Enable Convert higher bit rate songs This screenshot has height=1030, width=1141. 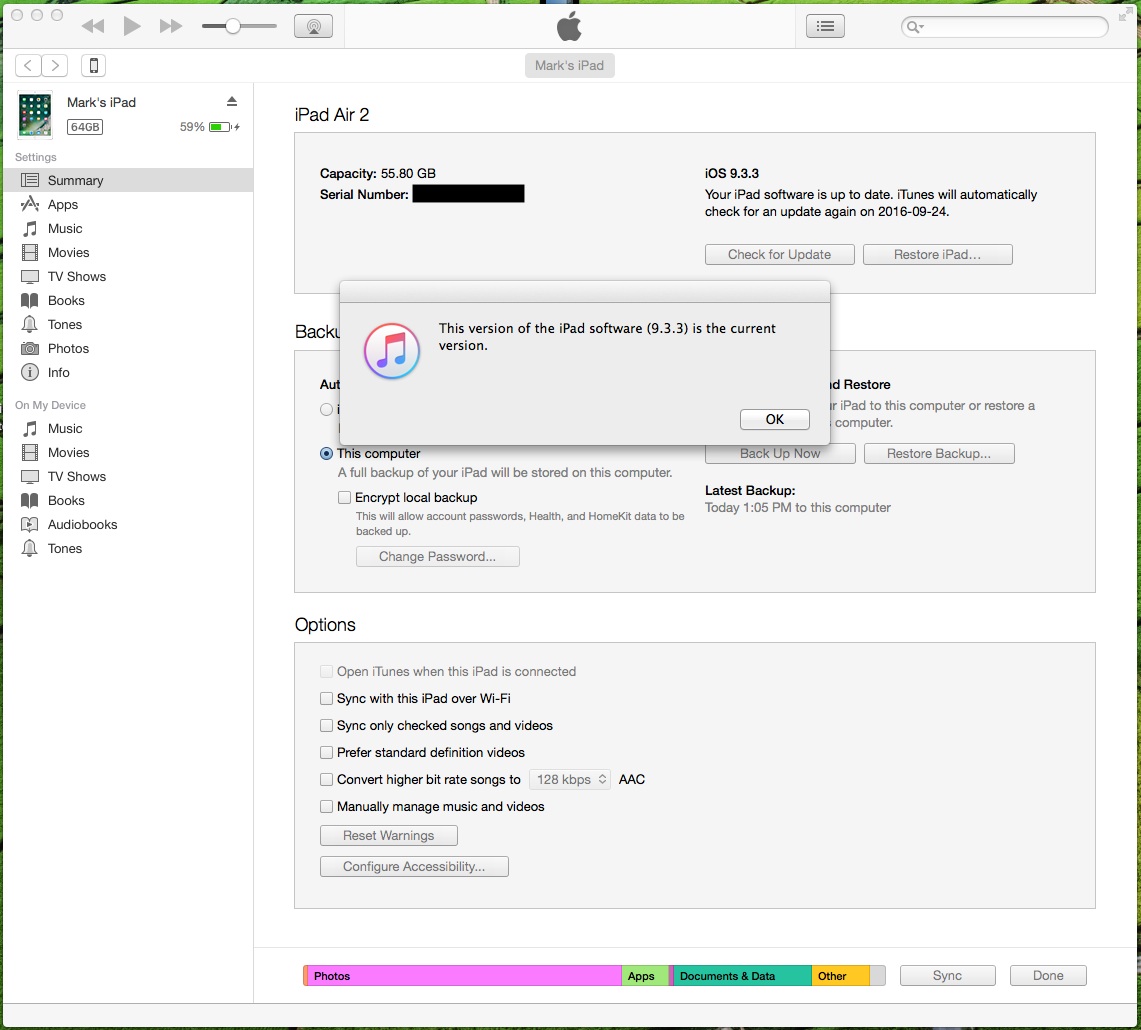327,780
